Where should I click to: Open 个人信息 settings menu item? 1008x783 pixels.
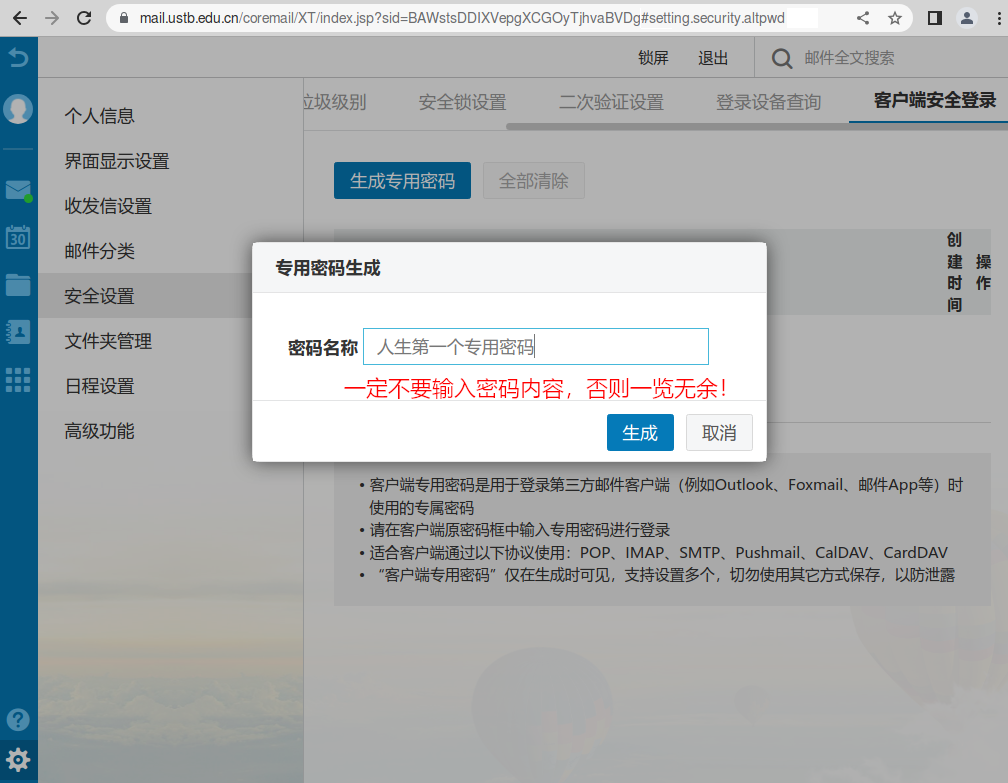[x=100, y=116]
